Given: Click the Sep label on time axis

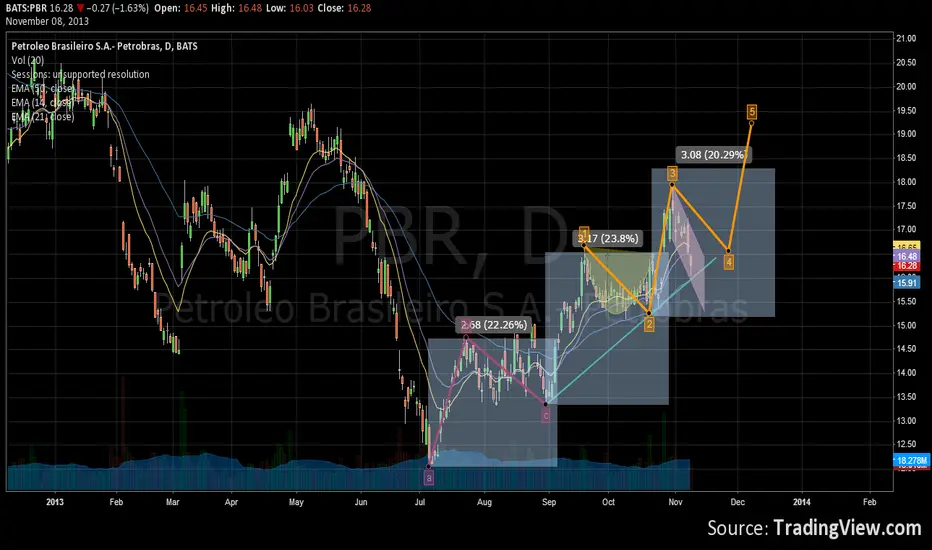Looking at the screenshot, I should [549, 502].
